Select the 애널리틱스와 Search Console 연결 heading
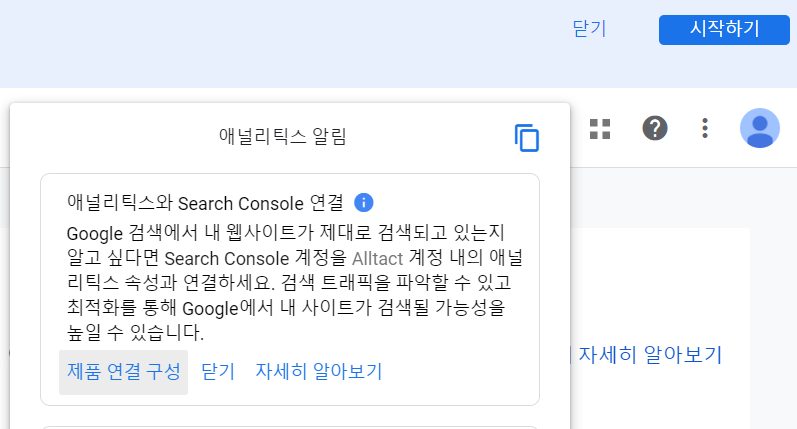Viewport: 797px width, 429px height. click(x=205, y=203)
